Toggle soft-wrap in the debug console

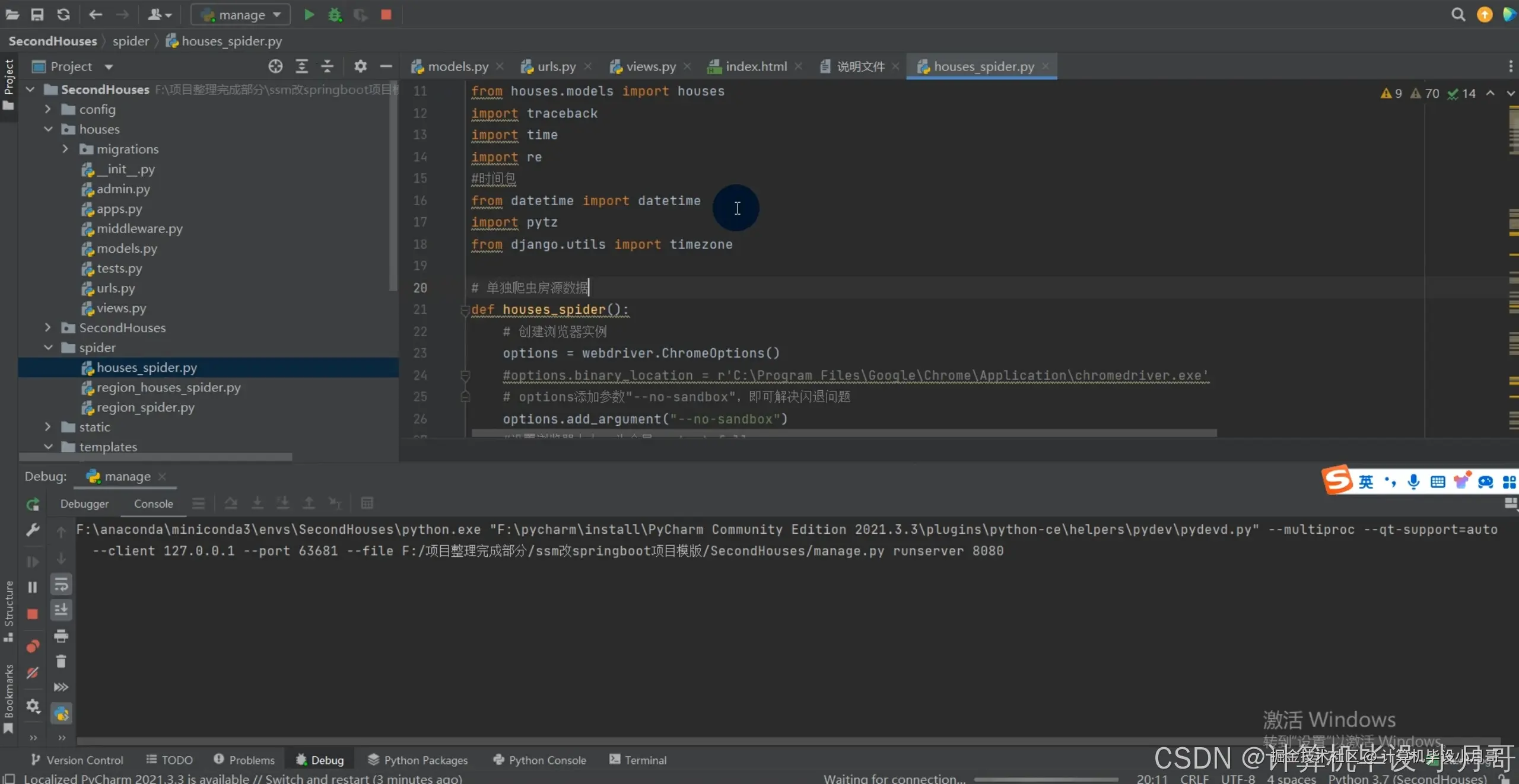pos(61,585)
